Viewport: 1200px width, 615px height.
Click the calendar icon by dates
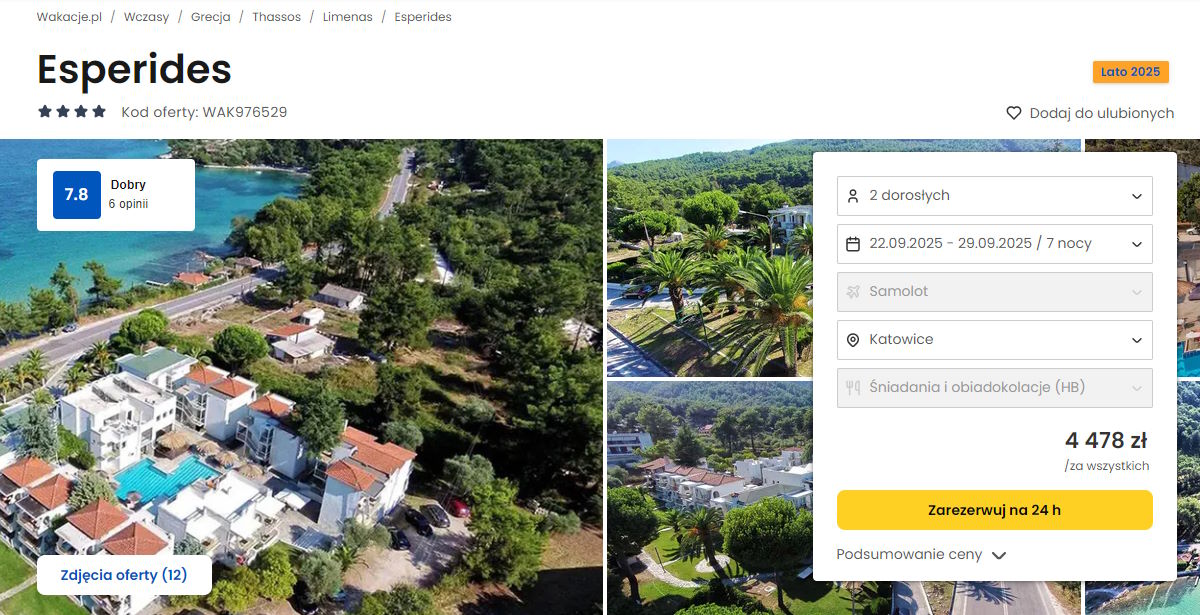[853, 244]
